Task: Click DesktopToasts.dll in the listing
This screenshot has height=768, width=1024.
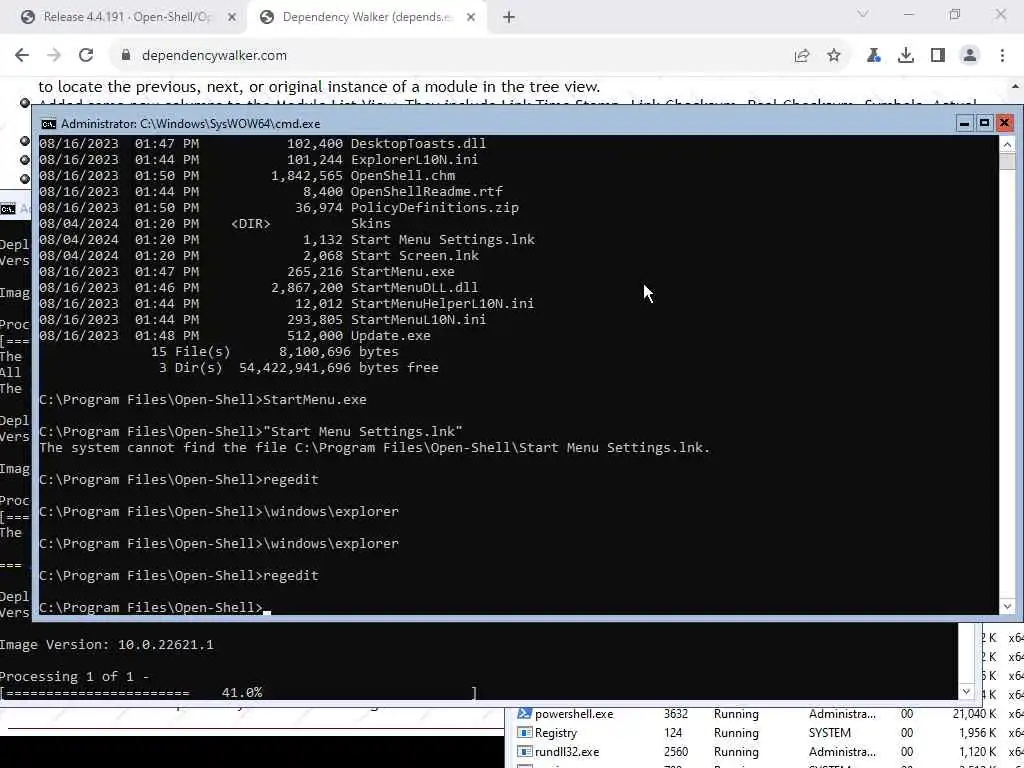Action: coord(418,144)
